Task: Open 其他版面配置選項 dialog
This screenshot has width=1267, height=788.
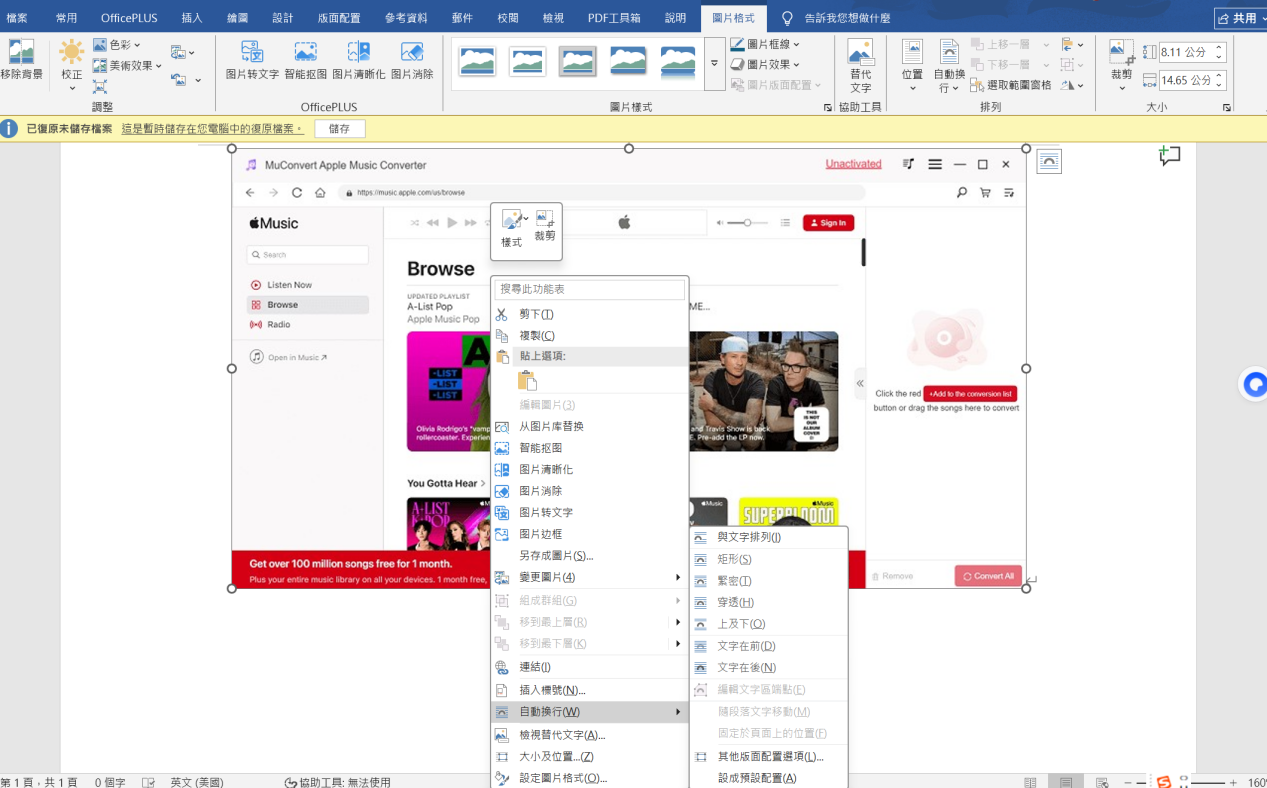Action: click(x=768, y=757)
